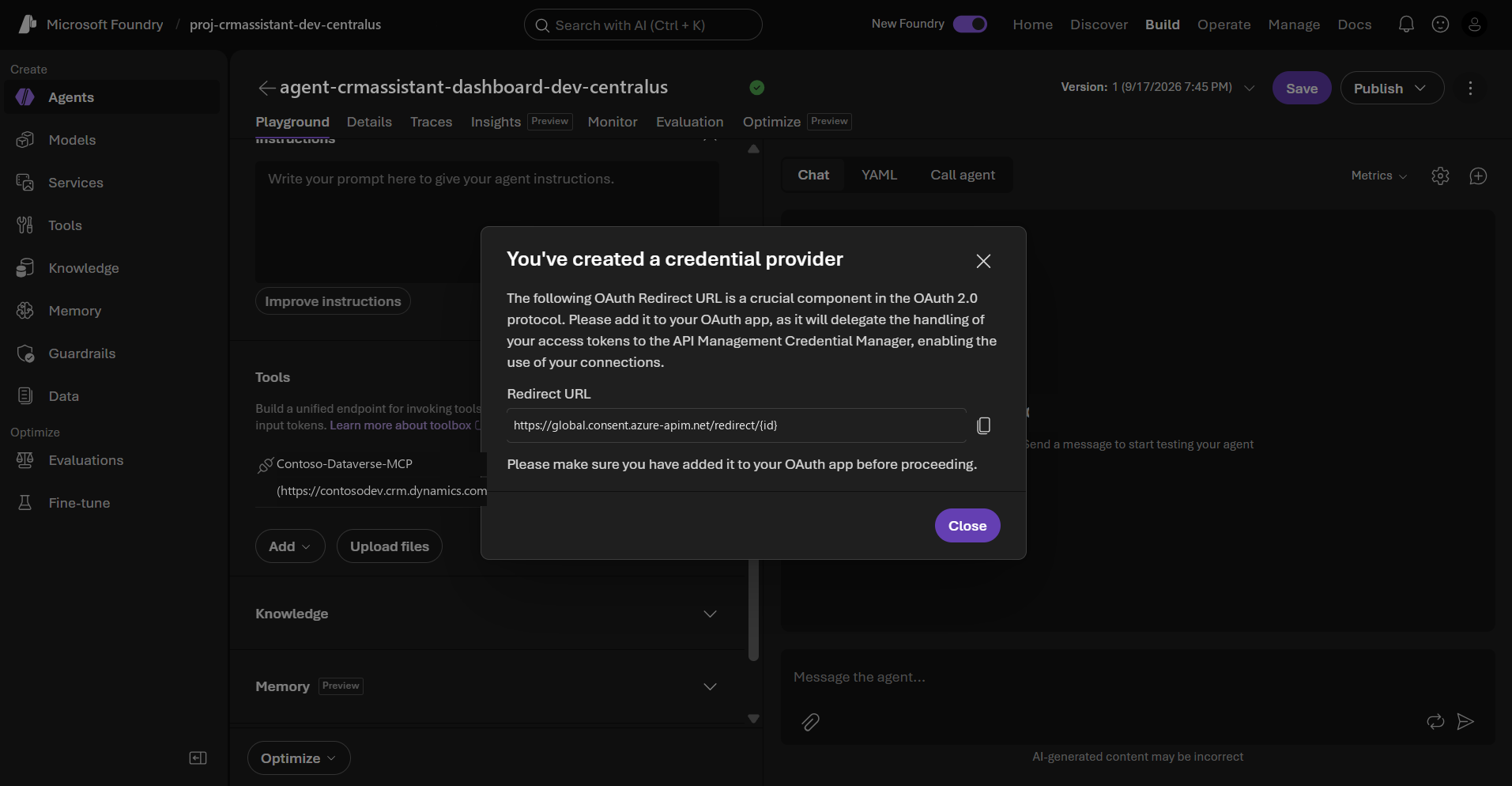
Task: Click the Data sidebar icon
Action: [x=25, y=396]
